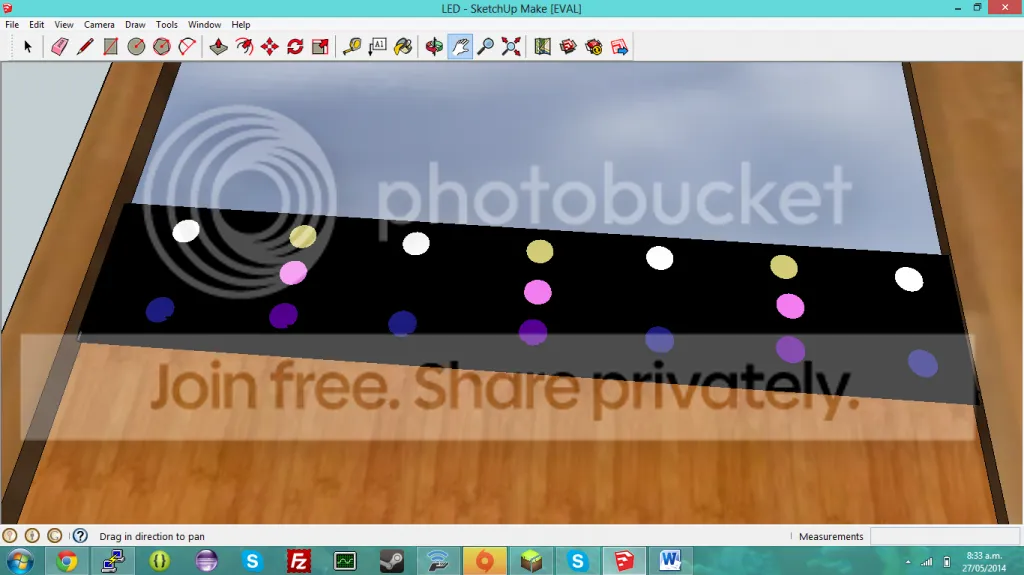Open the Add Location map tool
Viewport: 1024px width, 575px height.
(x=542, y=46)
